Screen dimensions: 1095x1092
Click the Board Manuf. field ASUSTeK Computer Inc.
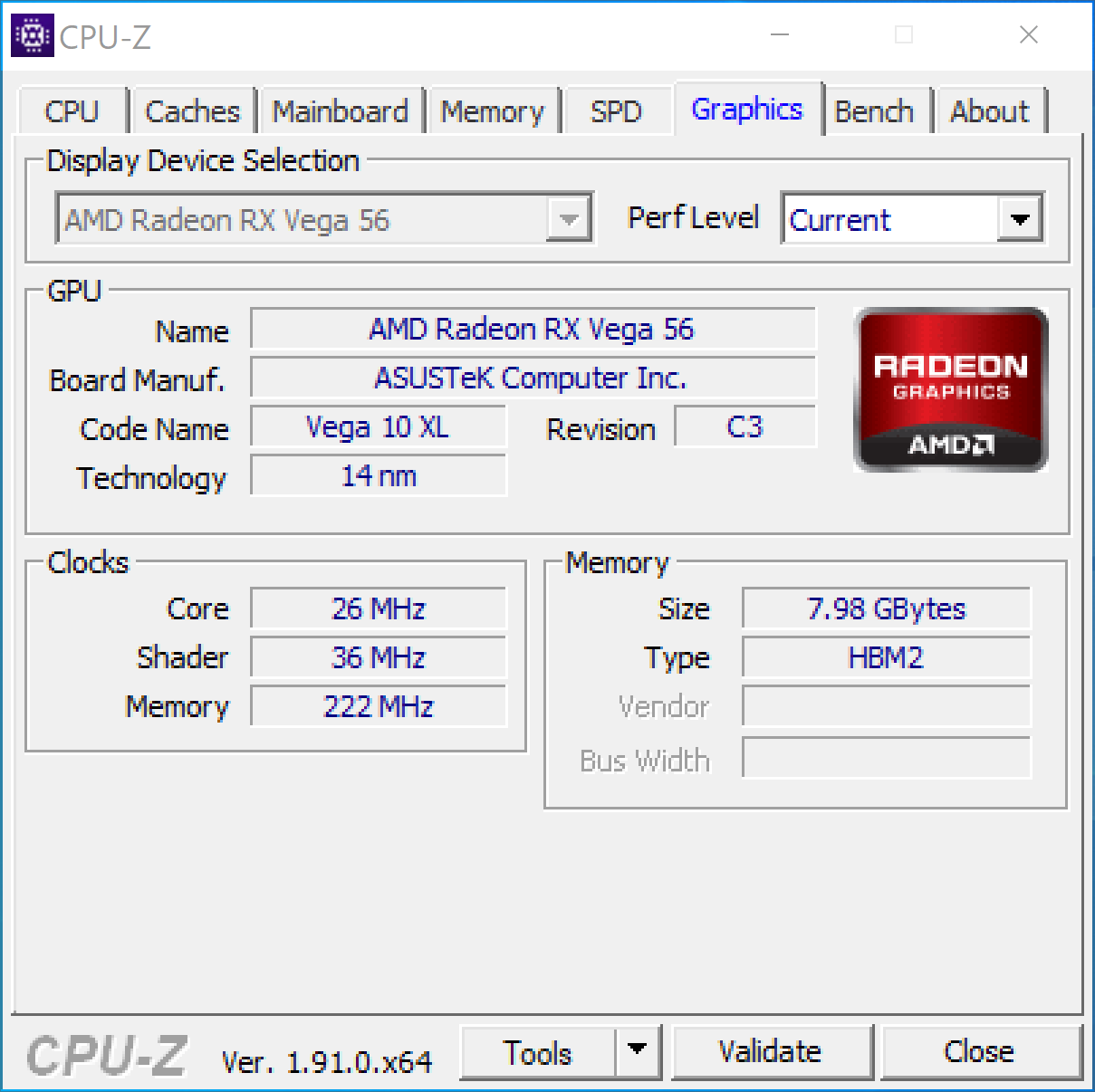pos(533,378)
